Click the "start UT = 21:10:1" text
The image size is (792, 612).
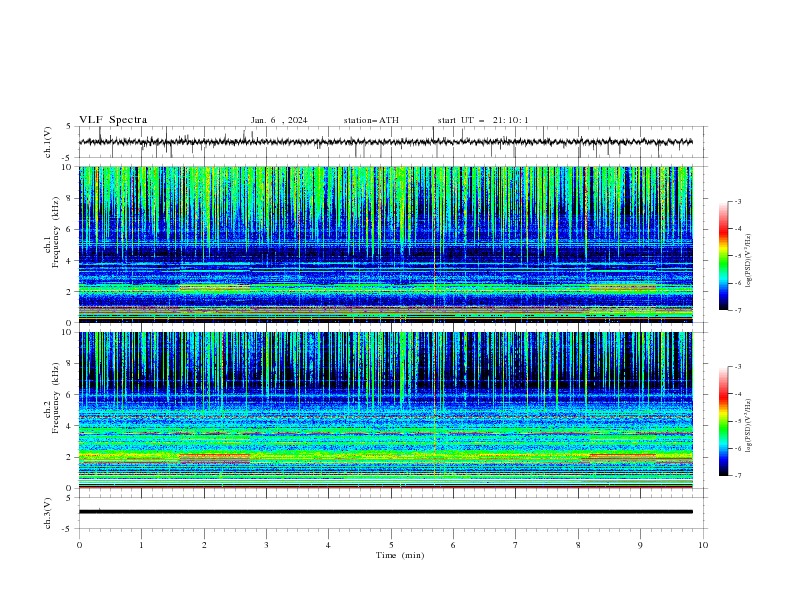coord(483,120)
